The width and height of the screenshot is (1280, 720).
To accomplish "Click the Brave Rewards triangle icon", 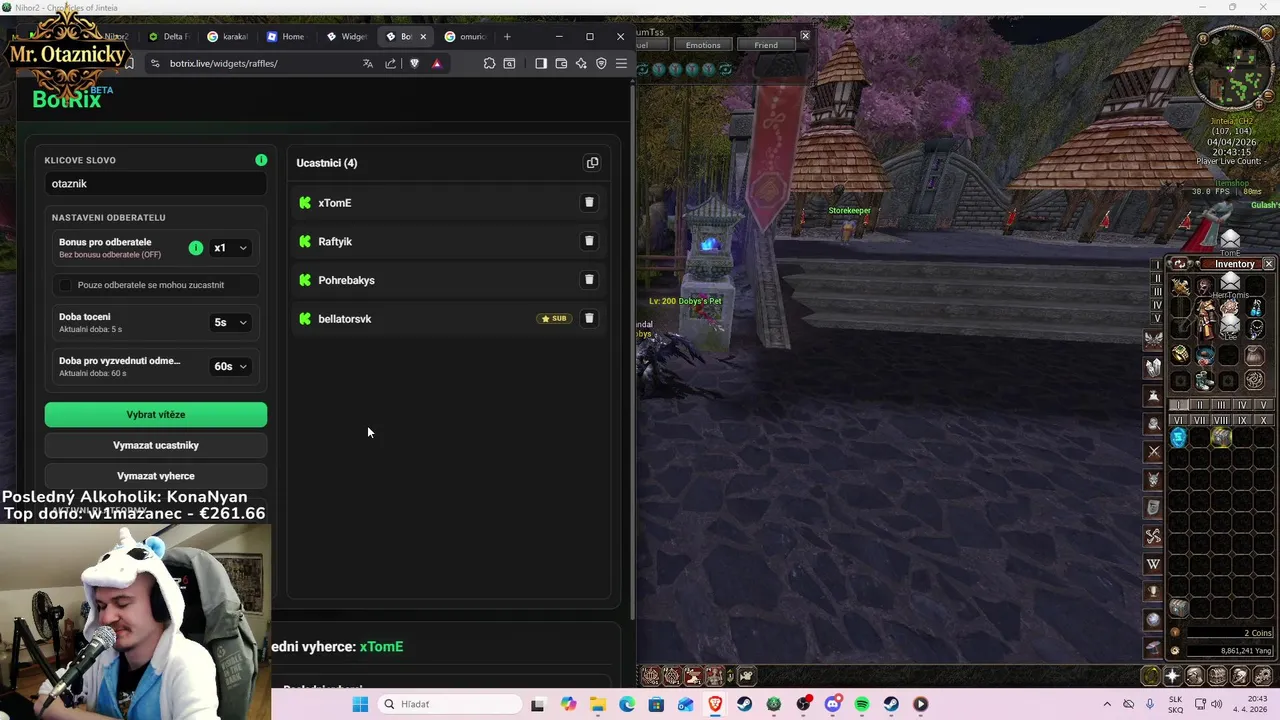I will pos(437,63).
